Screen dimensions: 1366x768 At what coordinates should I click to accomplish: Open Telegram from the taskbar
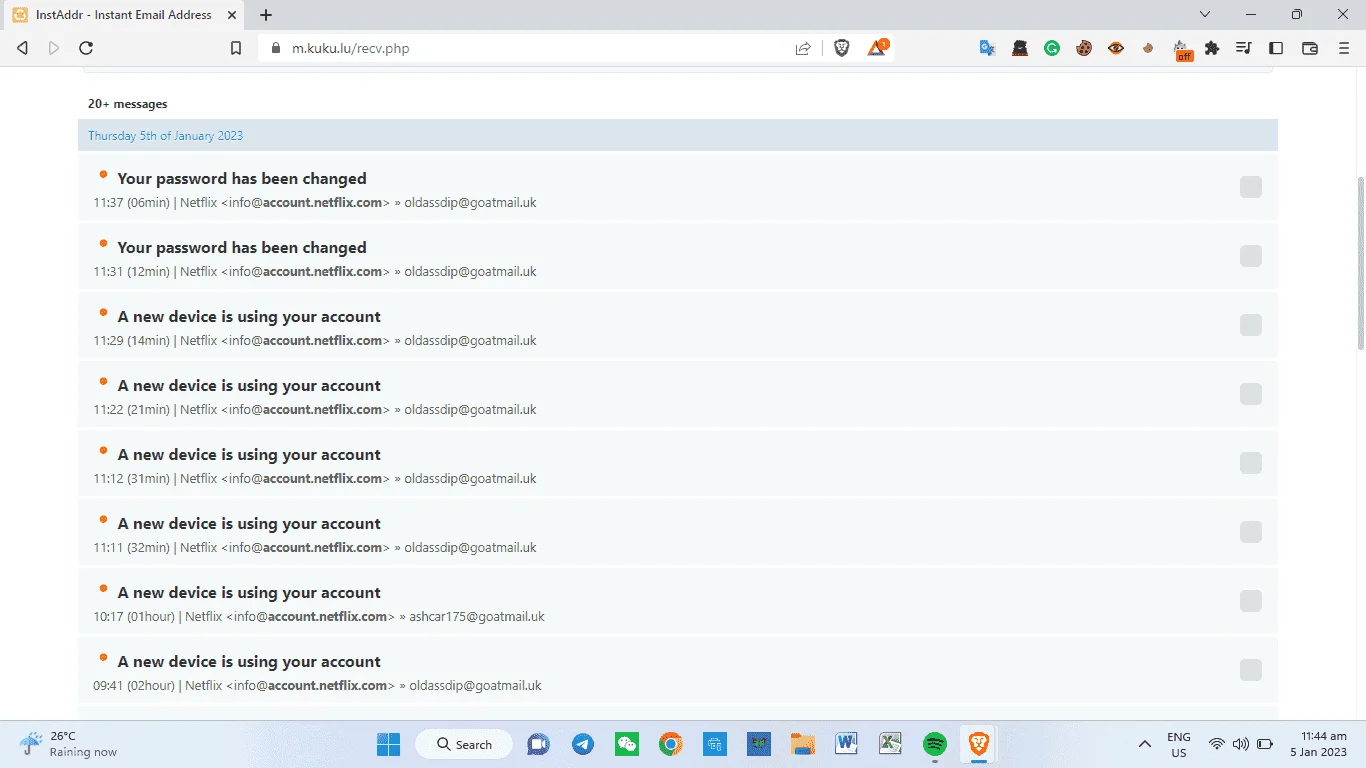tap(583, 744)
